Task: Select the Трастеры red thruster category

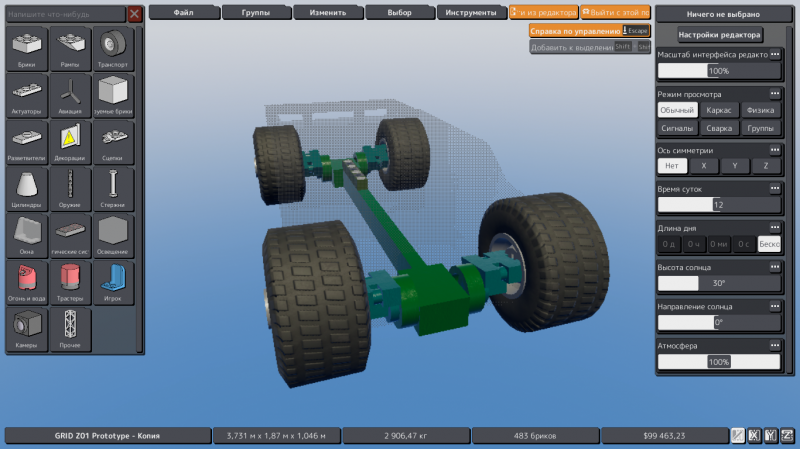Action: 70,283
